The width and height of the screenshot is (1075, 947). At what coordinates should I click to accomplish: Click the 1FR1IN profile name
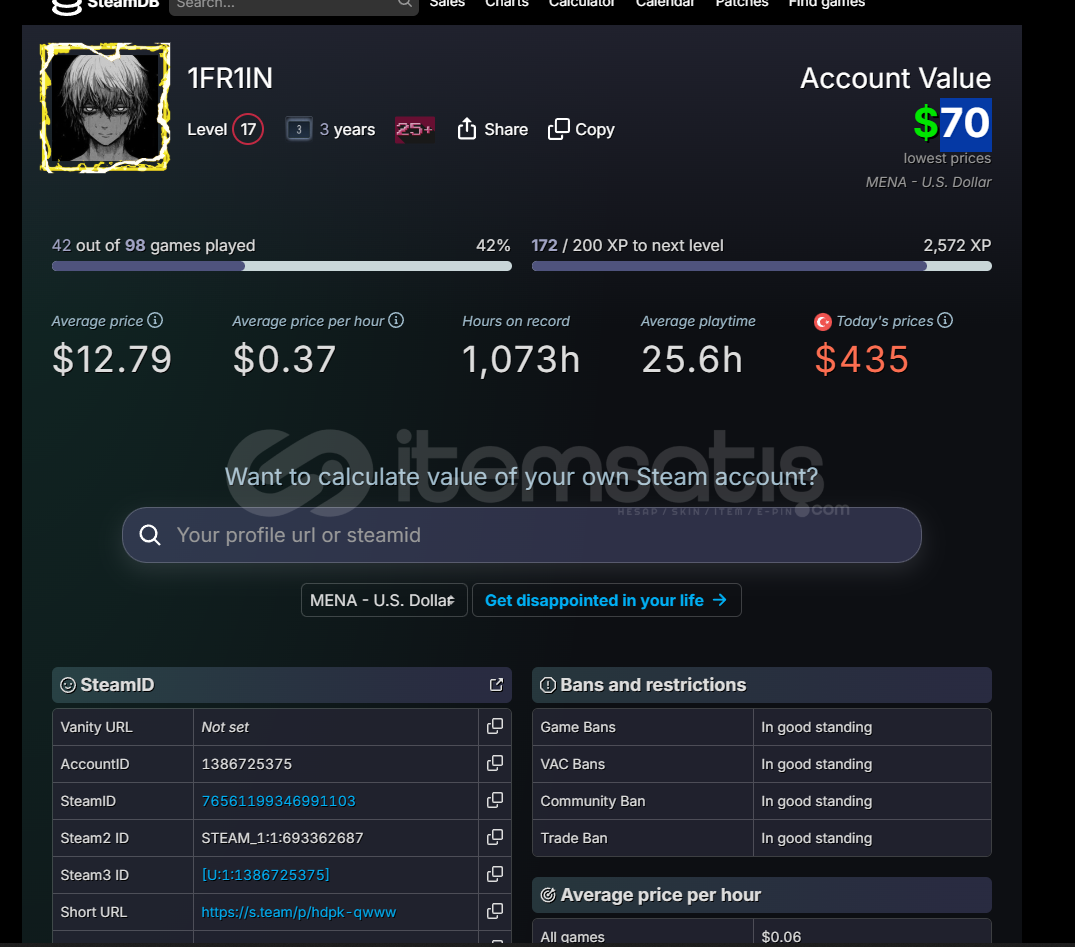coord(230,78)
